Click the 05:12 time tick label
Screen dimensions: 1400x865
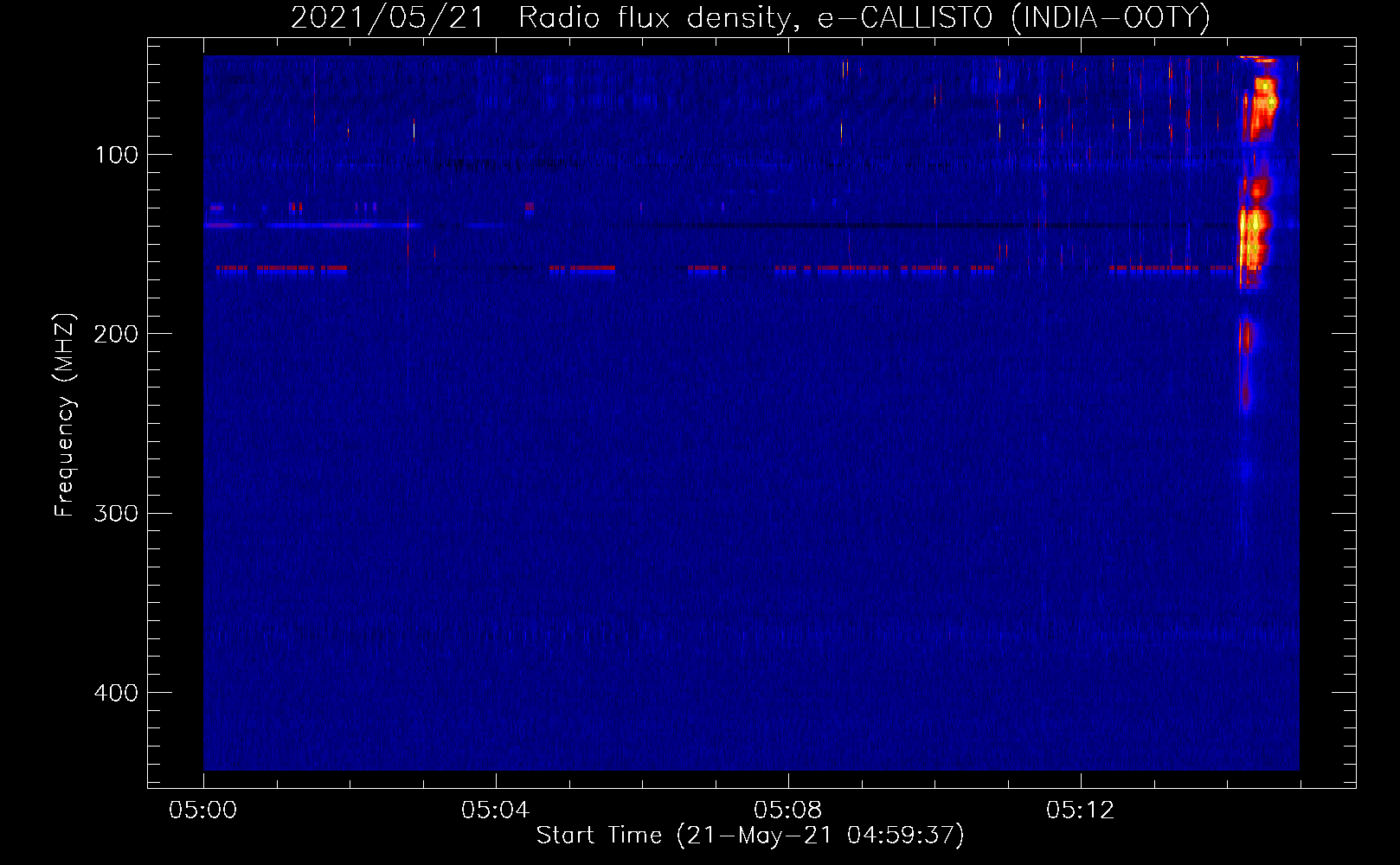1080,811
